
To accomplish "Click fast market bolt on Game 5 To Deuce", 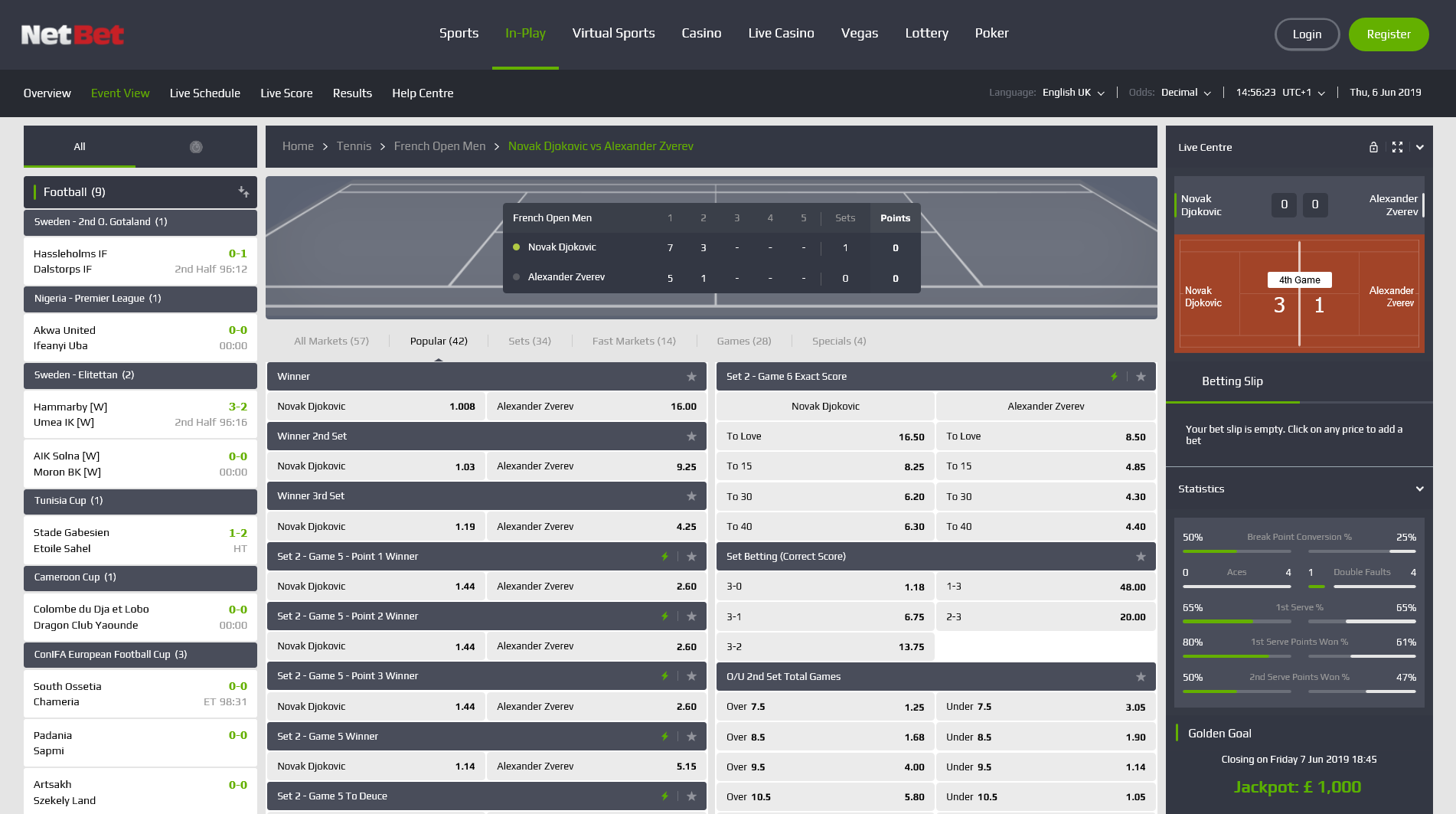I will 664,796.
